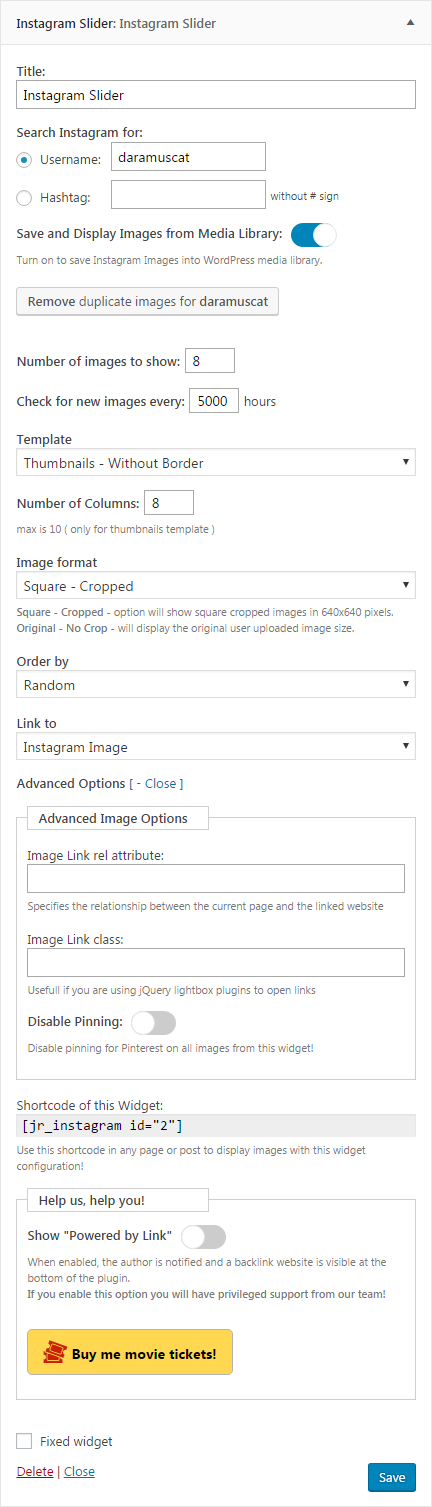Click the Image Link rel attribute field
The height and width of the screenshot is (1507, 432).
coord(216,878)
